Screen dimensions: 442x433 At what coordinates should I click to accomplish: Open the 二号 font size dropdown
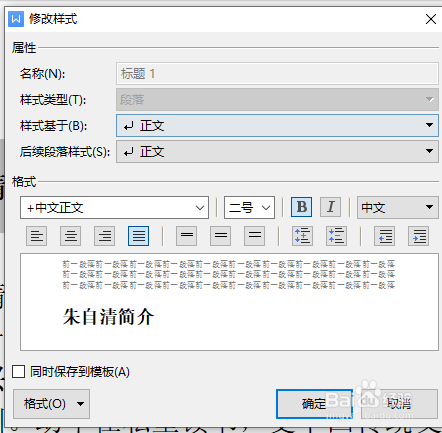click(x=249, y=207)
